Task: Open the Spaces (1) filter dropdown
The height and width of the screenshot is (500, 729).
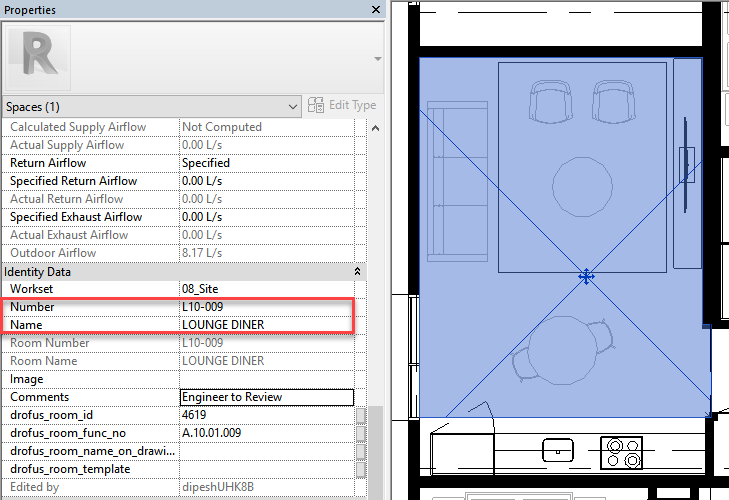Action: coord(292,106)
